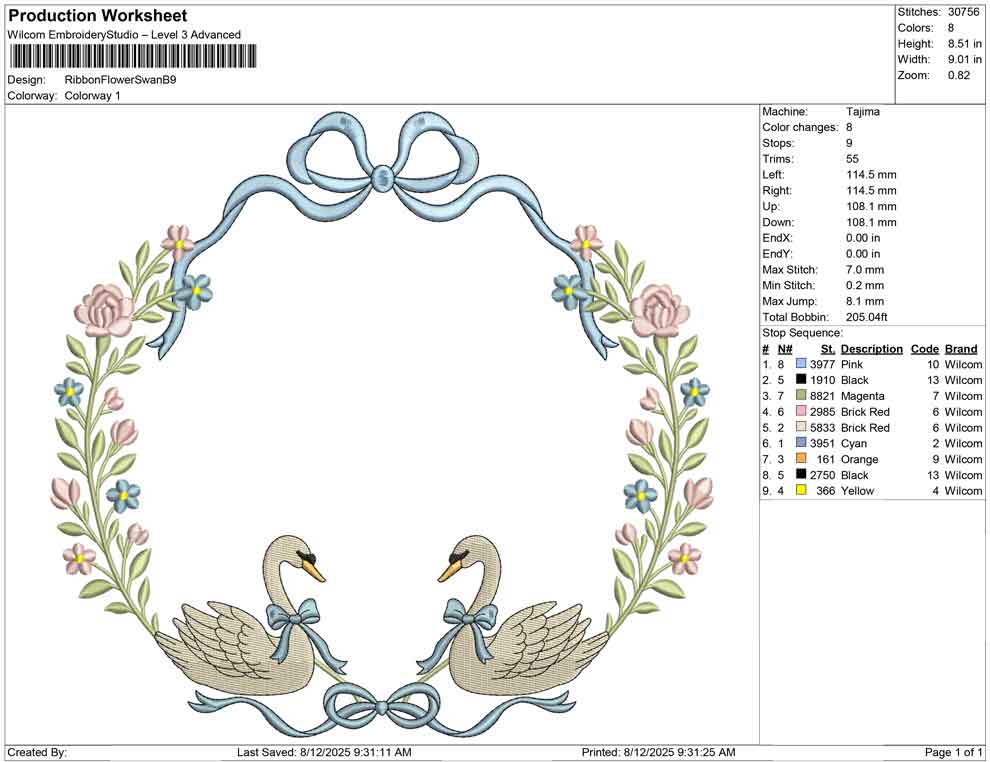The width and height of the screenshot is (990, 762).
Task: Click the 'Printed: 8/12/2025 9:31:25 AM' text
Action: coord(659,752)
